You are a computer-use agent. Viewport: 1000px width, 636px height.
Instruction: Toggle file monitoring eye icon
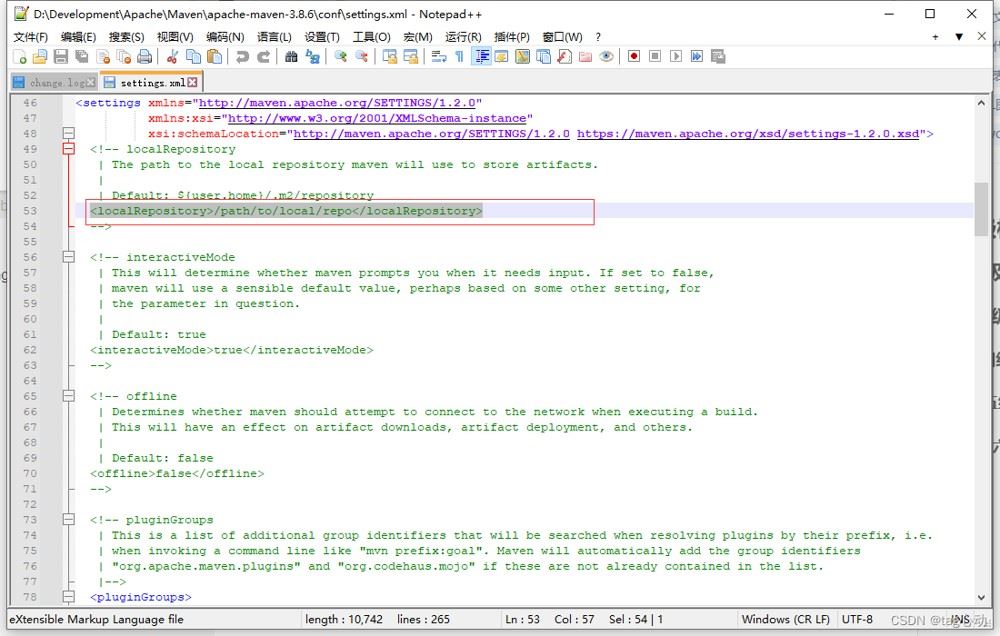point(607,57)
